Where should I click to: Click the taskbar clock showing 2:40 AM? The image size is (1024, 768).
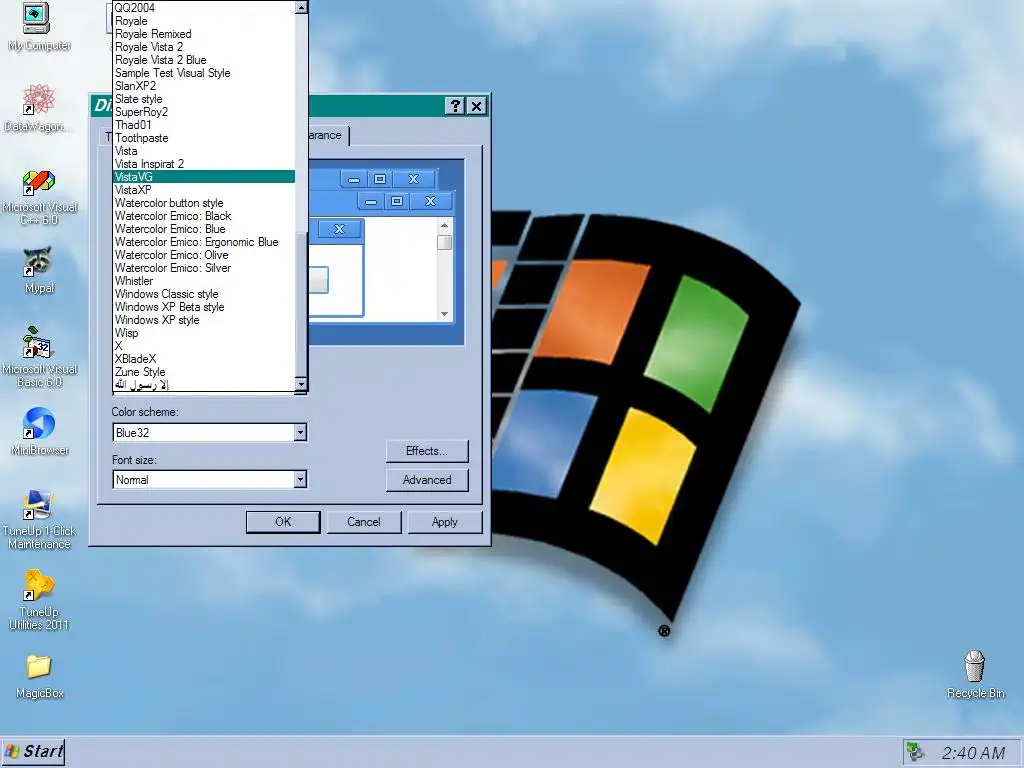(973, 753)
